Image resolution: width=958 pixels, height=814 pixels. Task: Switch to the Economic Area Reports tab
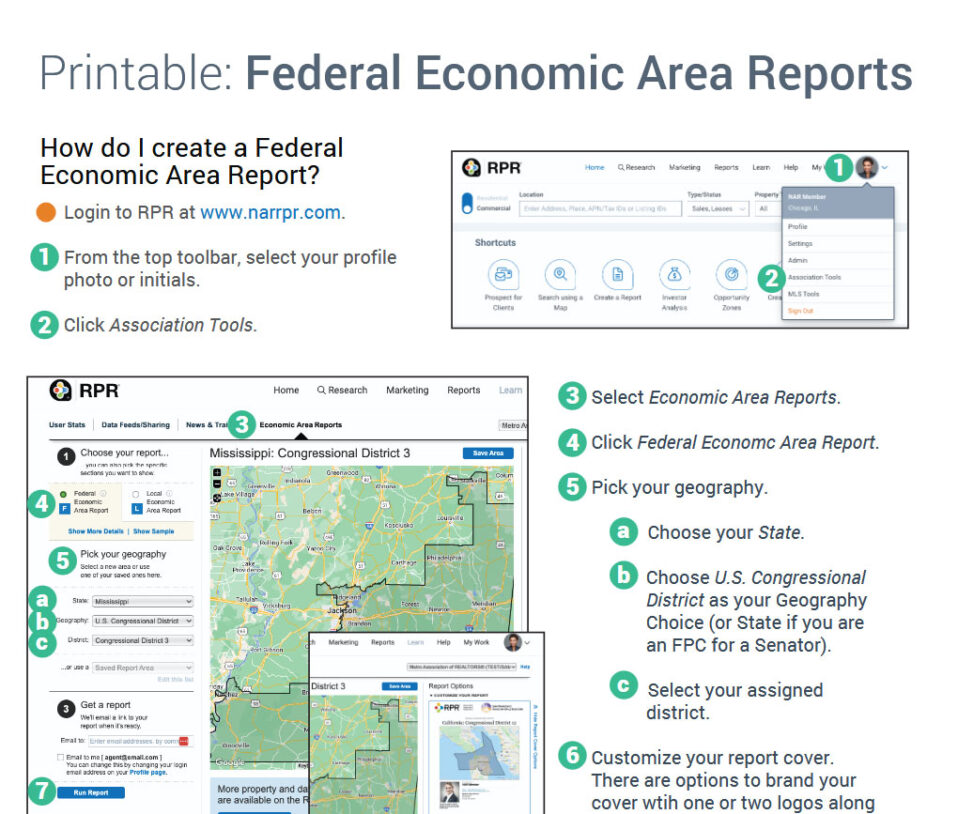[x=300, y=425]
